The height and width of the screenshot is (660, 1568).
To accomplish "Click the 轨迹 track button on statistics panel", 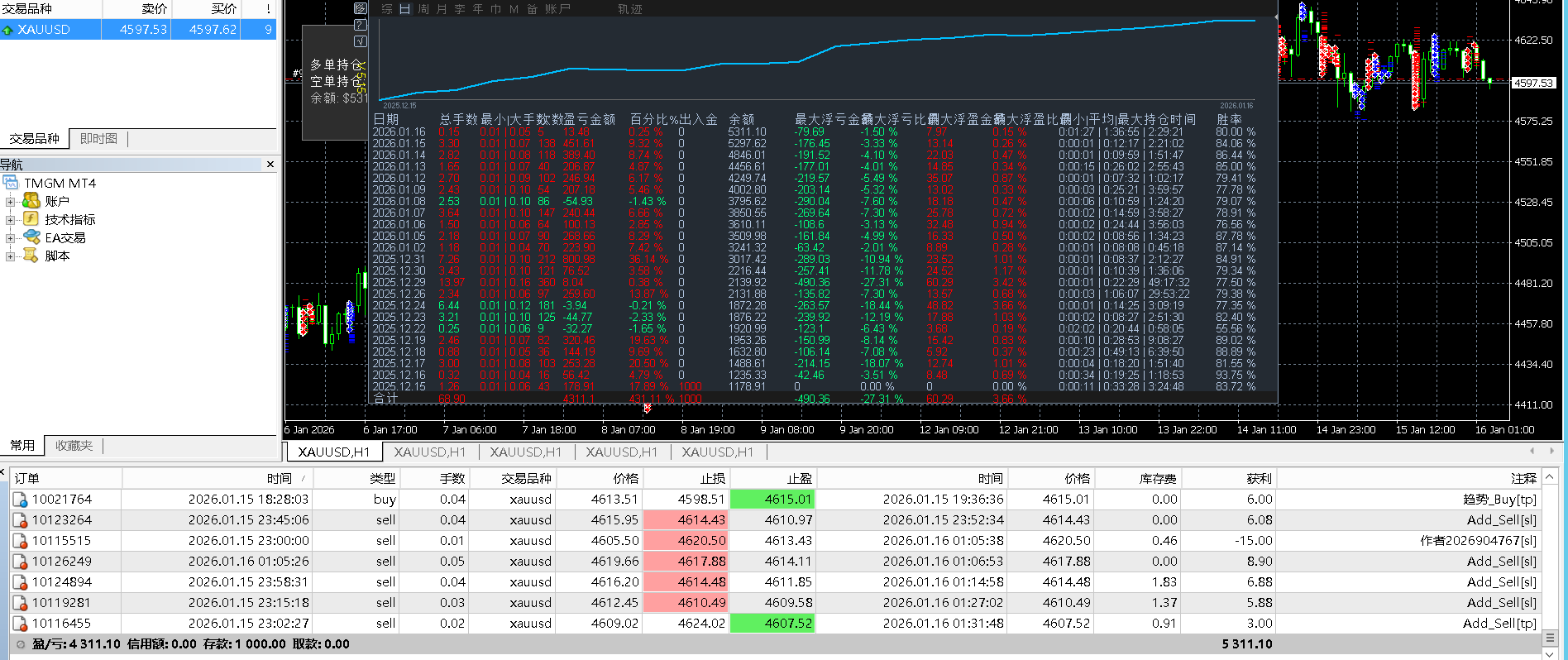I will [x=629, y=9].
